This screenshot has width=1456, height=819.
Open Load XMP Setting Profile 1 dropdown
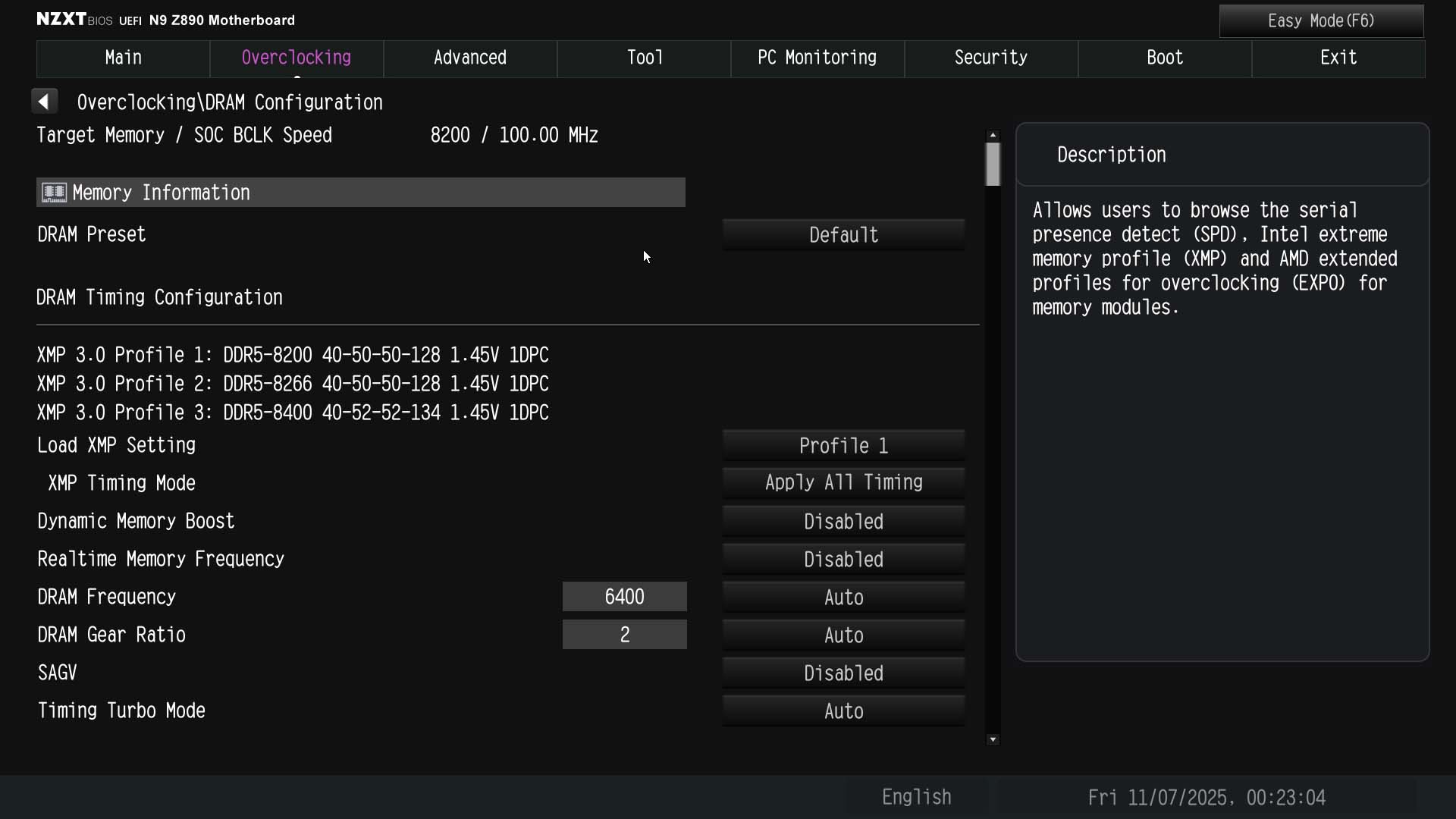(843, 446)
